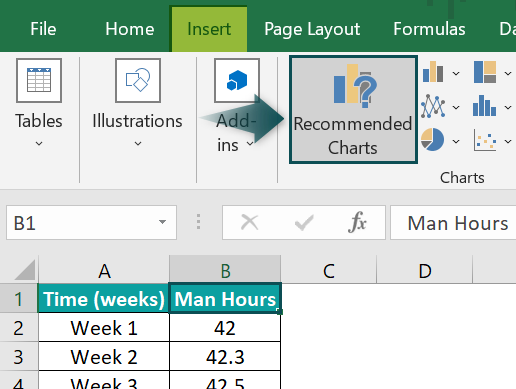Image resolution: width=516 pixels, height=389 pixels.
Task: Click the formula bar showing Man Hours
Action: (x=453, y=223)
